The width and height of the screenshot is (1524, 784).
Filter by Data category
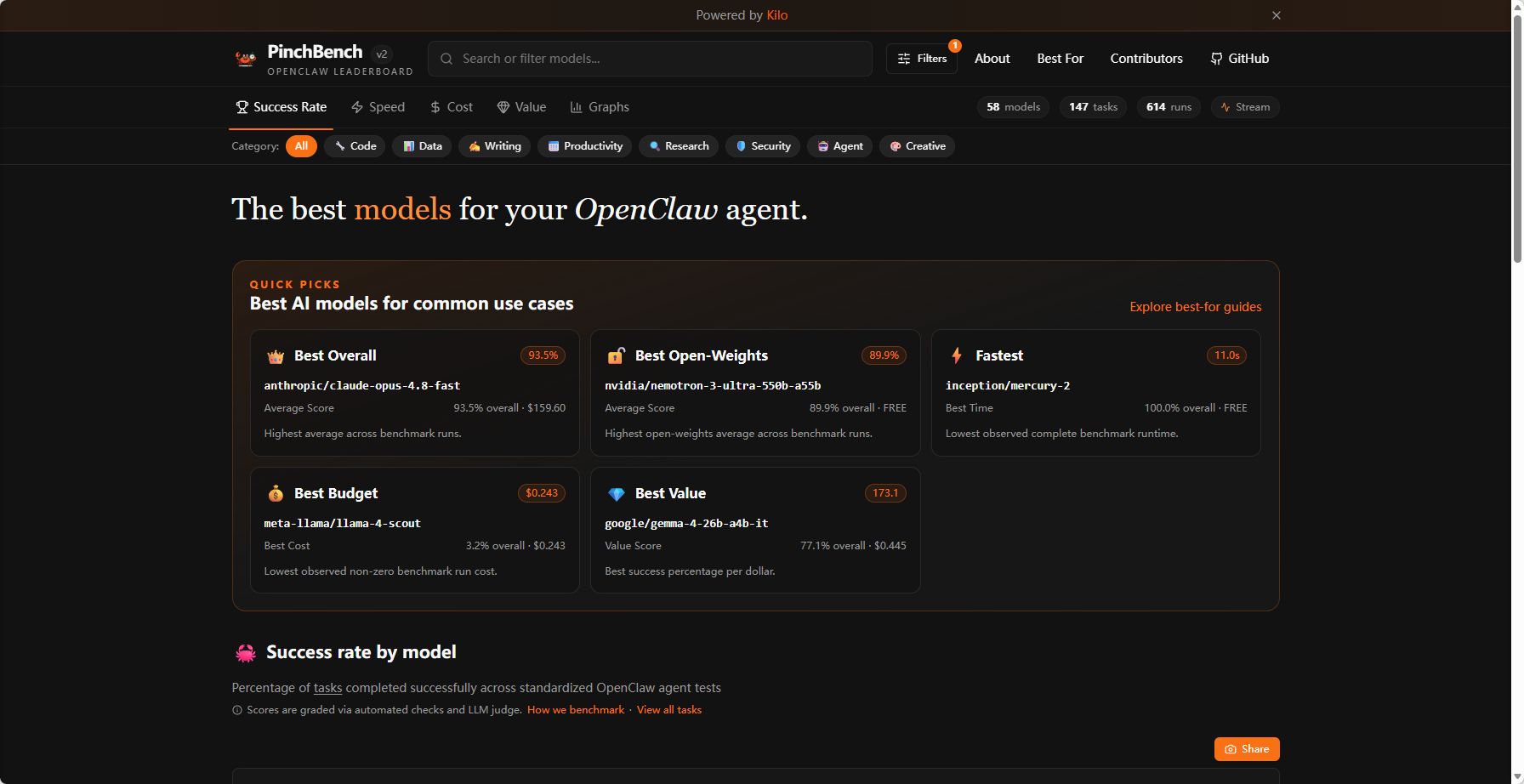click(422, 146)
